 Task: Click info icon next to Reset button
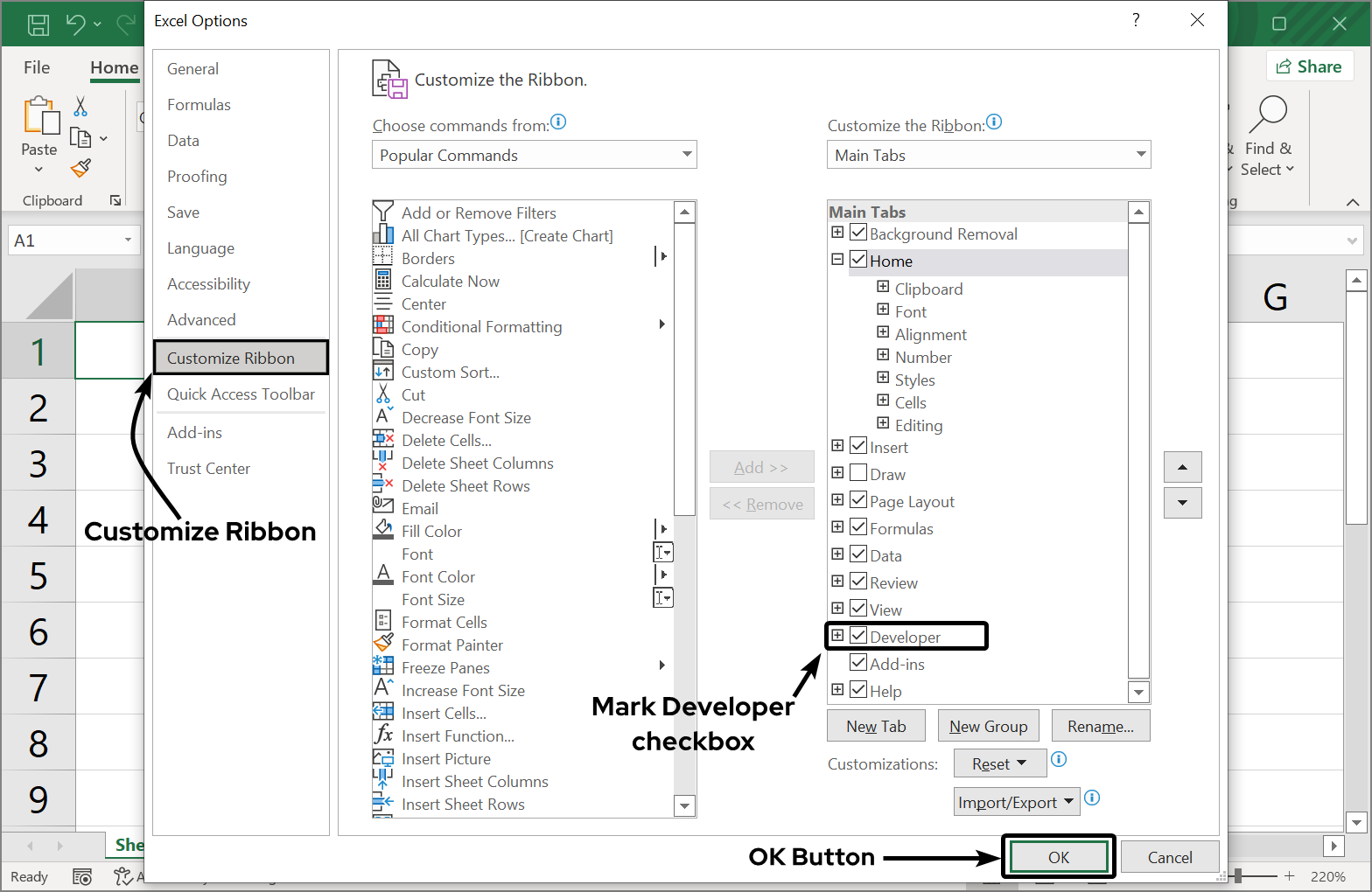click(1059, 759)
